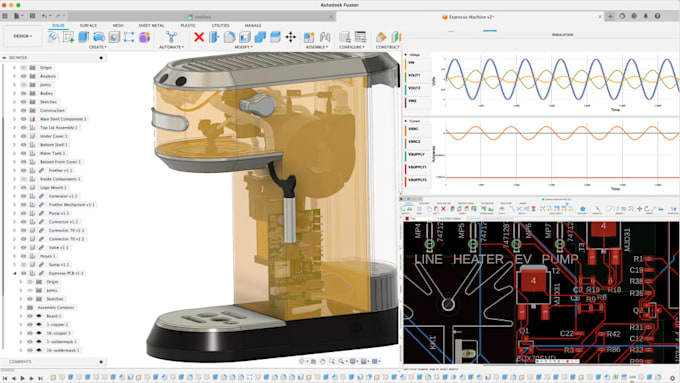Toggle visibility of Water Tank:1
680x383 pixels.
tap(24, 153)
